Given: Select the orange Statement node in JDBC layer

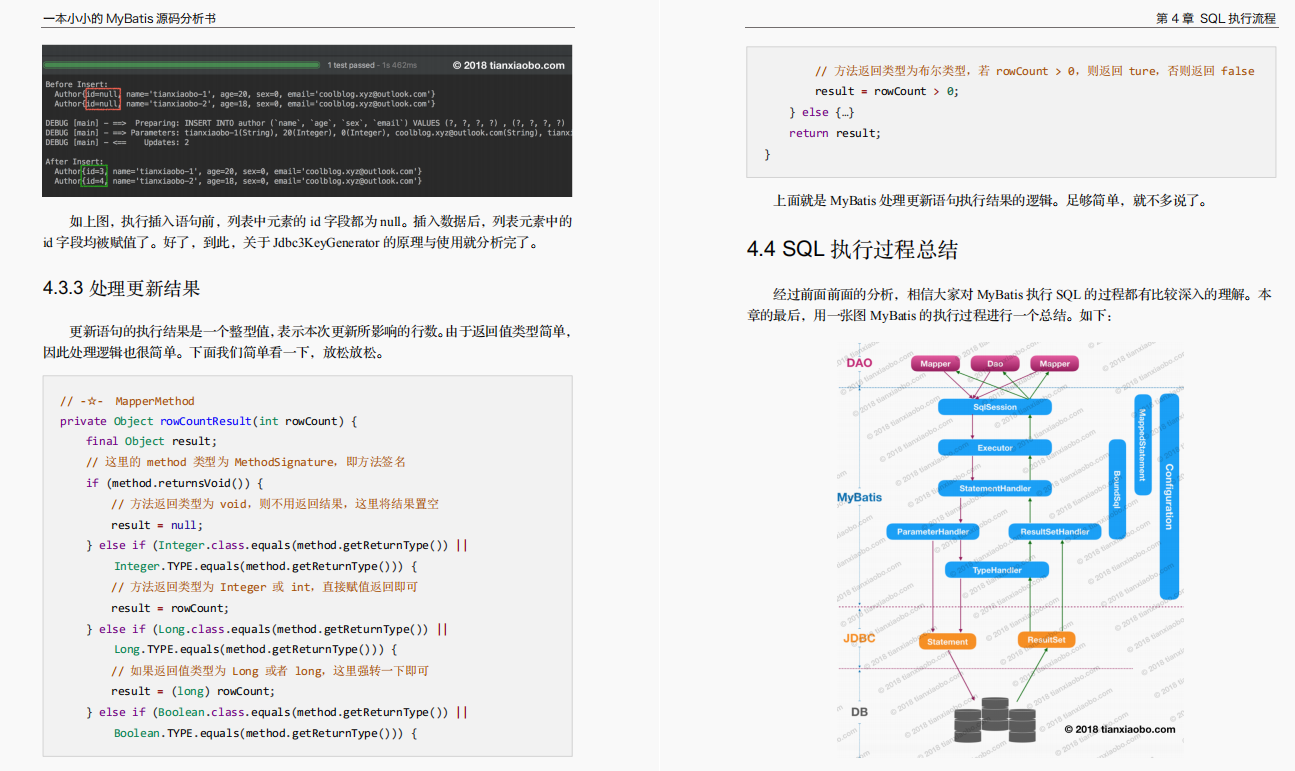Looking at the screenshot, I should coord(947,641).
